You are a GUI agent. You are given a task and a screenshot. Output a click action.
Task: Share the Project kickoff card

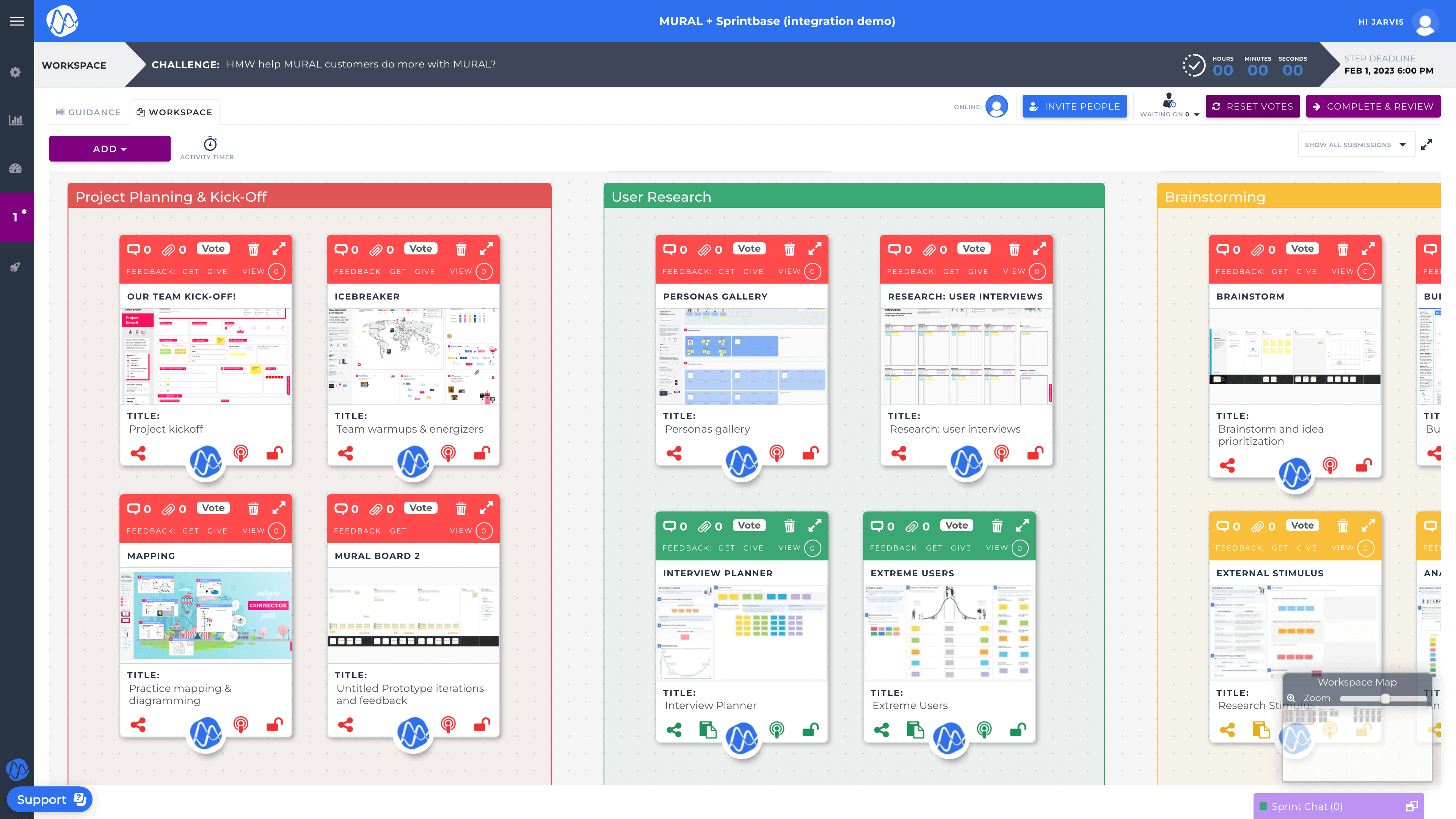pyautogui.click(x=138, y=453)
